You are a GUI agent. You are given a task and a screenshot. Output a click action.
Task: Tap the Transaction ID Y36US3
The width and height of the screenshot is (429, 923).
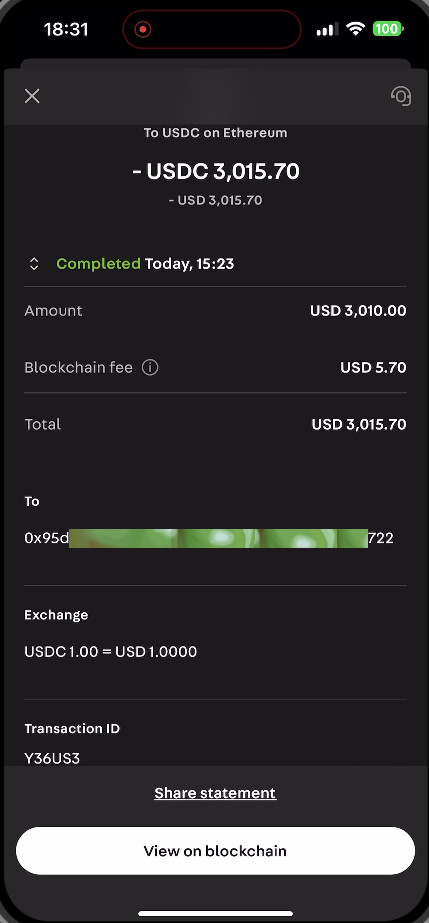pyautogui.click(x=52, y=758)
